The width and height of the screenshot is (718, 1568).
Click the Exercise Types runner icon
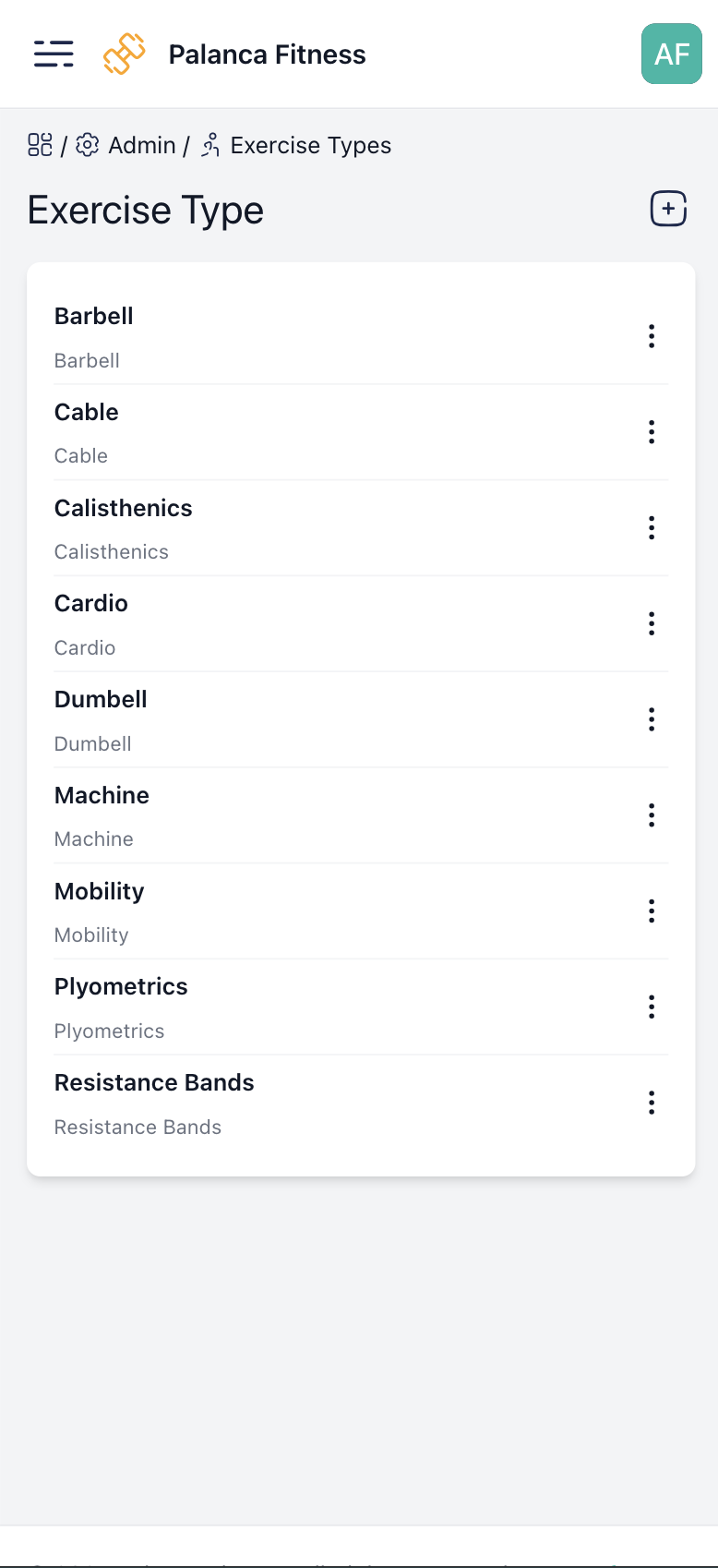pos(210,145)
